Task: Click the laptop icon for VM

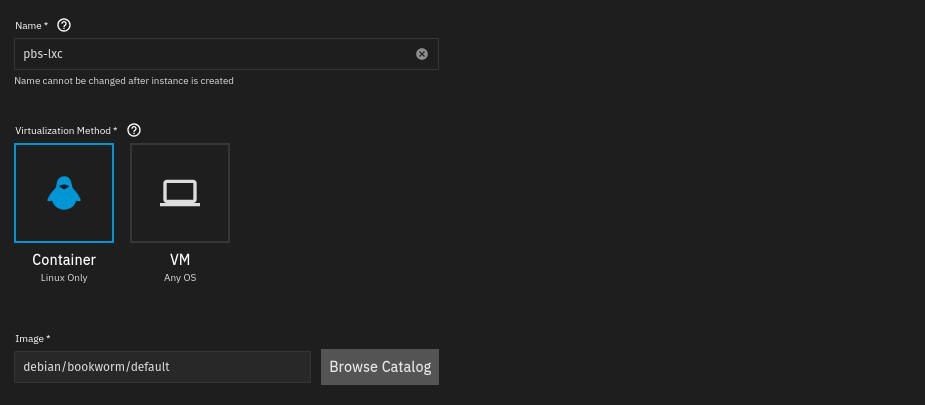Action: 180,193
